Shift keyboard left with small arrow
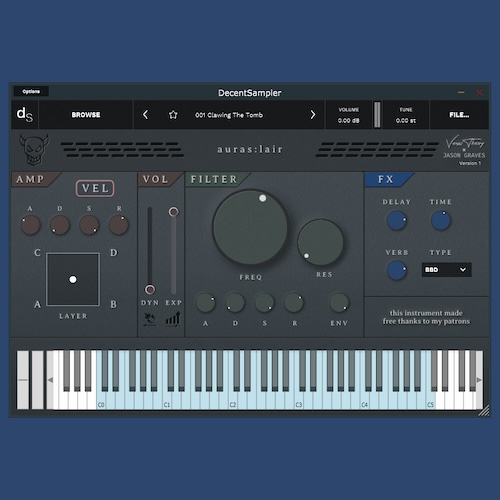The height and width of the screenshot is (500, 500). pyautogui.click(x=50, y=380)
